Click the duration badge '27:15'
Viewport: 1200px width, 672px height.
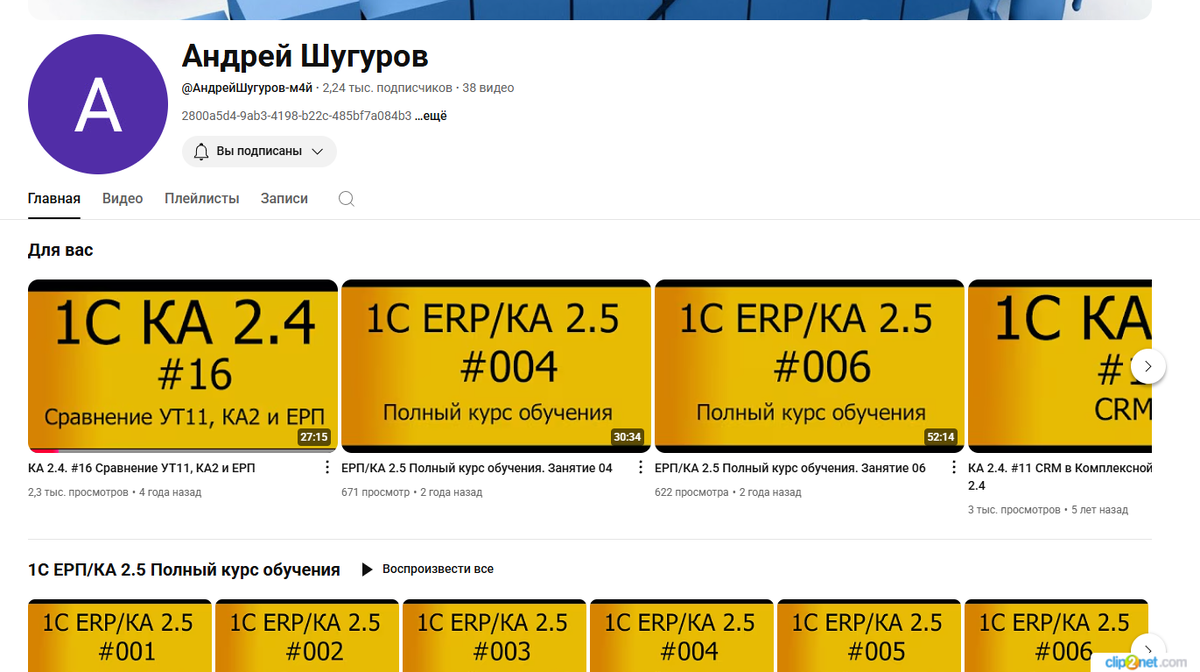(314, 437)
